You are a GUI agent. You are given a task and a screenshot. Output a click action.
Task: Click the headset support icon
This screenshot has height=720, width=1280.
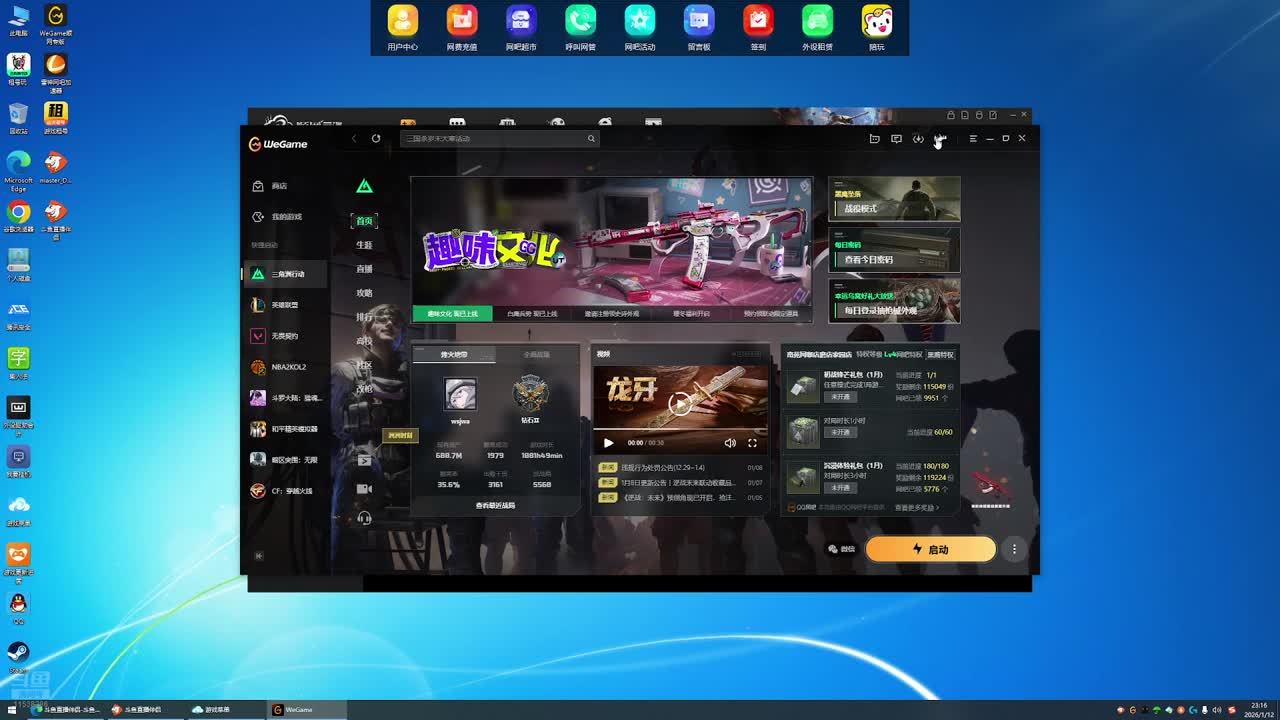[x=364, y=518]
